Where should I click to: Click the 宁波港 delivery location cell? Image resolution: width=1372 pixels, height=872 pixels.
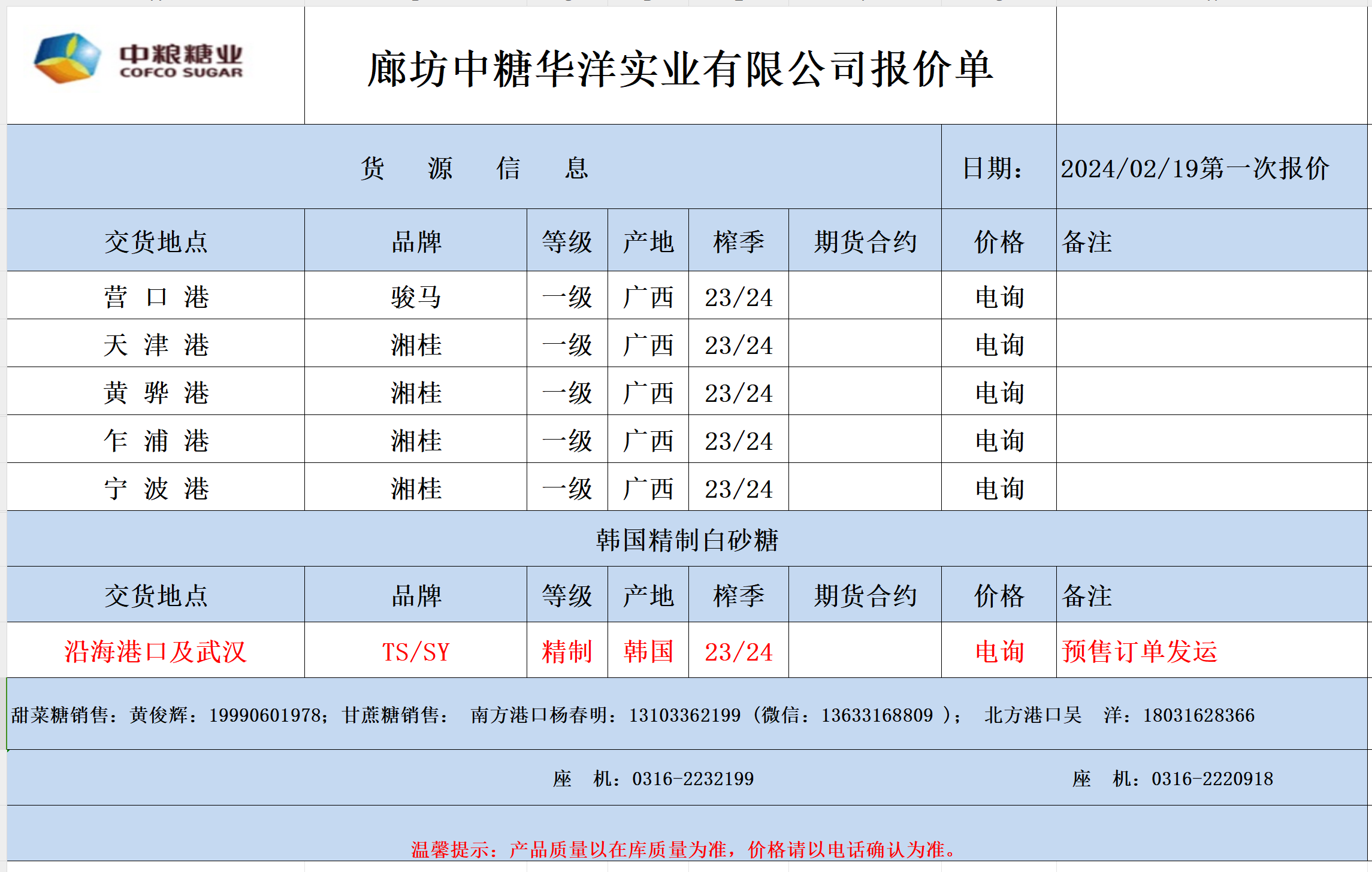156,489
